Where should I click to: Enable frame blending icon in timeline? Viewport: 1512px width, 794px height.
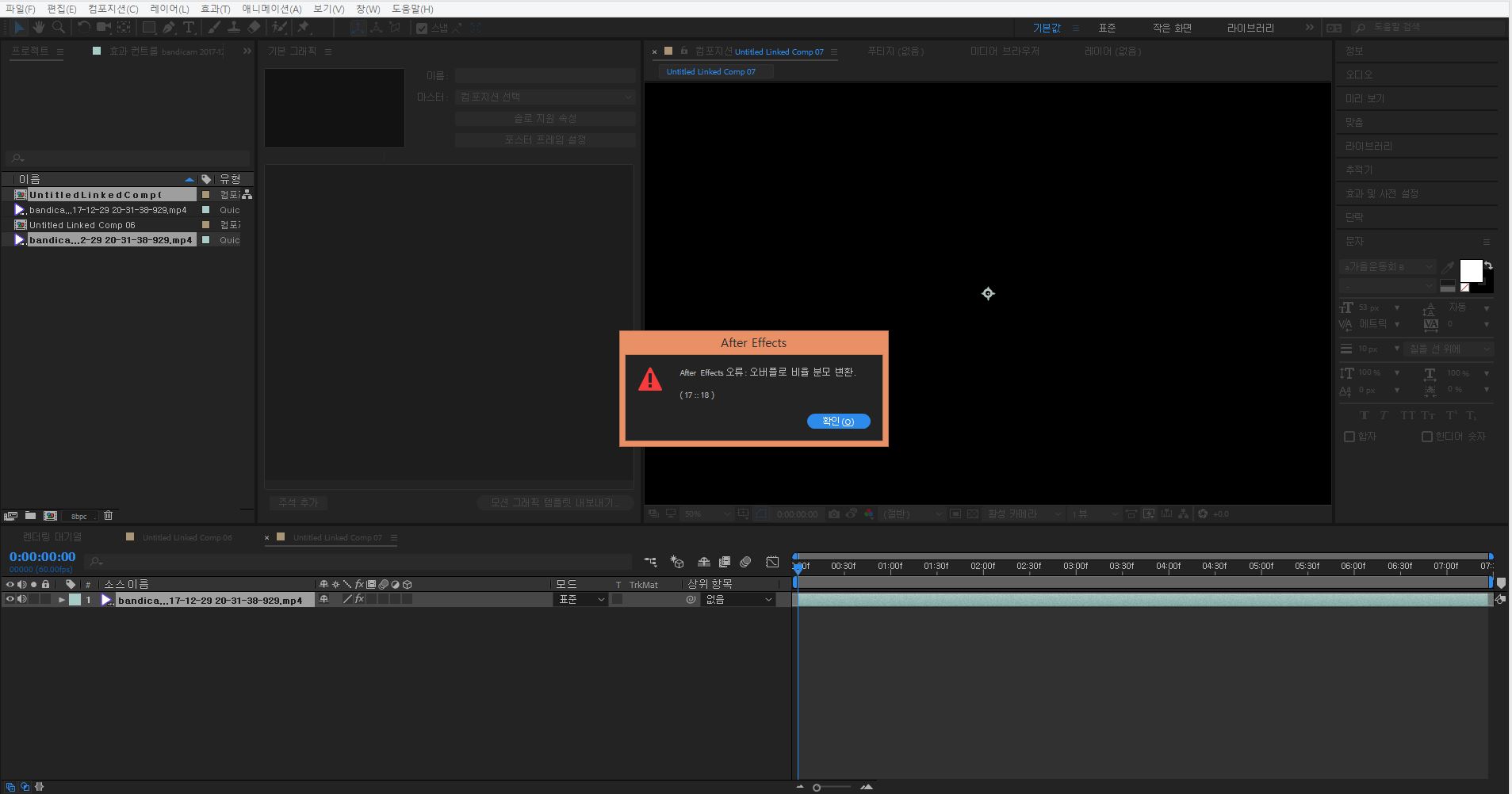[x=724, y=562]
